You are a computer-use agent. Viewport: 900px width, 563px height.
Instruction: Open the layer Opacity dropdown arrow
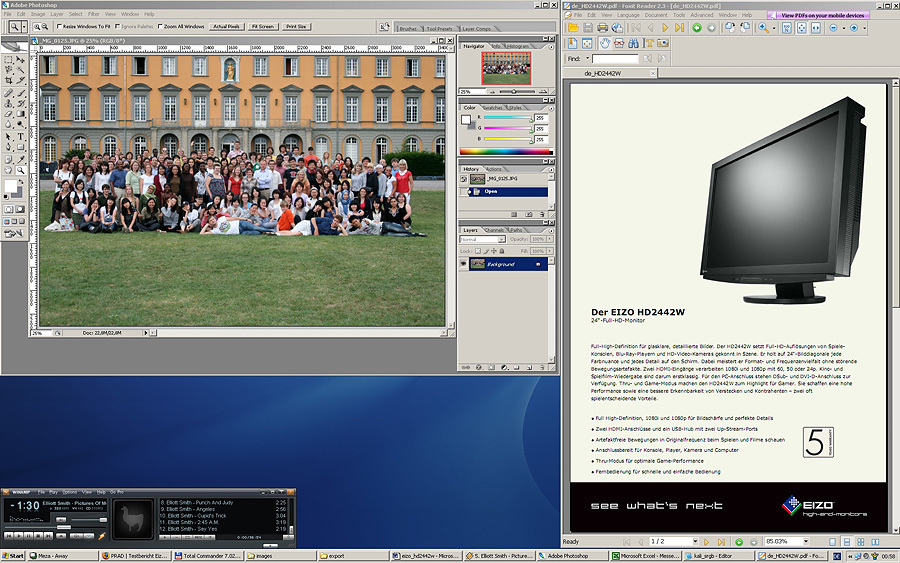(549, 239)
